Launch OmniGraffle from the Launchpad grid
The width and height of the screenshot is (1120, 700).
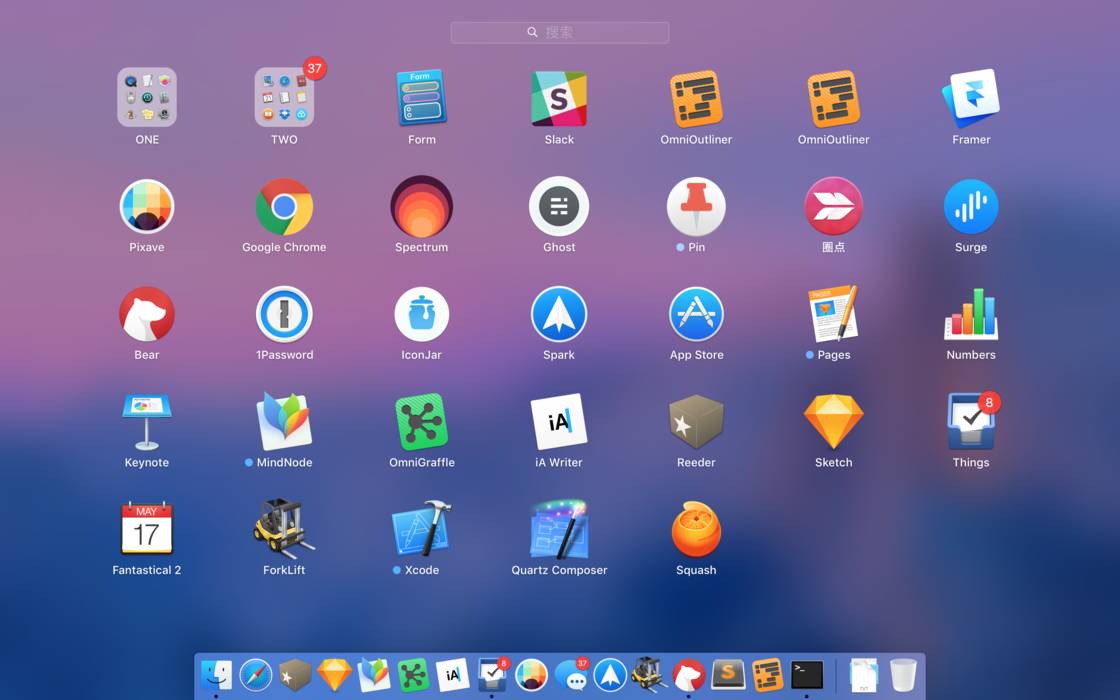421,422
